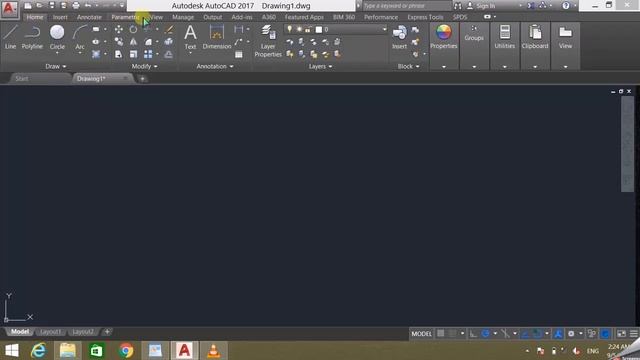Image resolution: width=640 pixels, height=360 pixels.
Task: Select the Polyline tool
Action: 32,37
